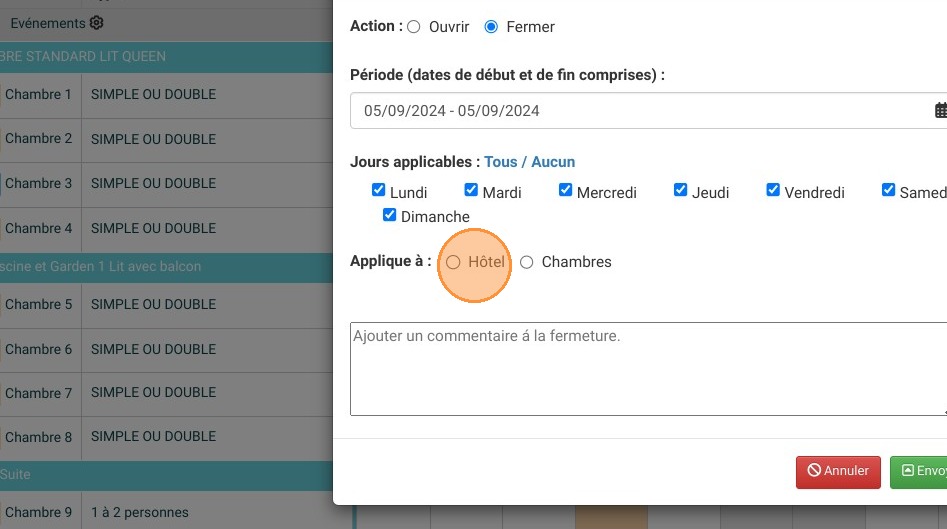
Task: Select the Chambre 3 row label
Action: click(39, 184)
